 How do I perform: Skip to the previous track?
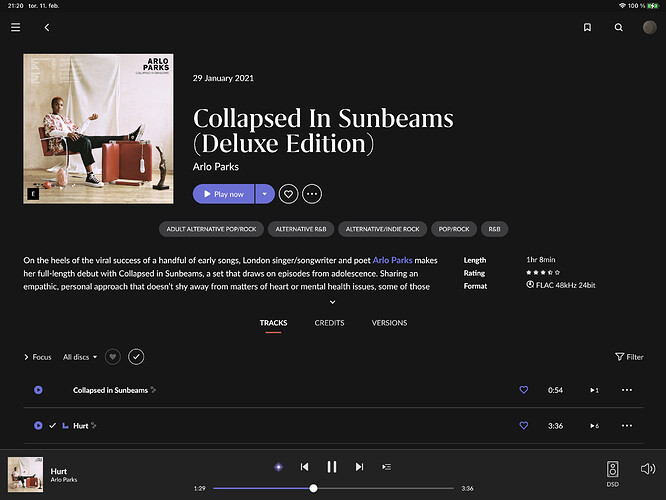(x=305, y=467)
